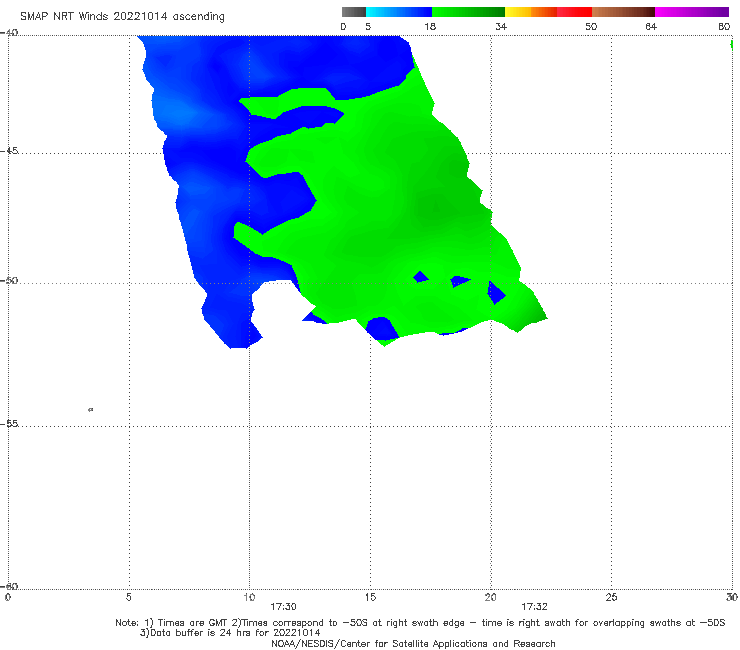This screenshot has height=650, width=740.
Task: Click the small island marker near -55 latitude
Action: click(x=91, y=409)
